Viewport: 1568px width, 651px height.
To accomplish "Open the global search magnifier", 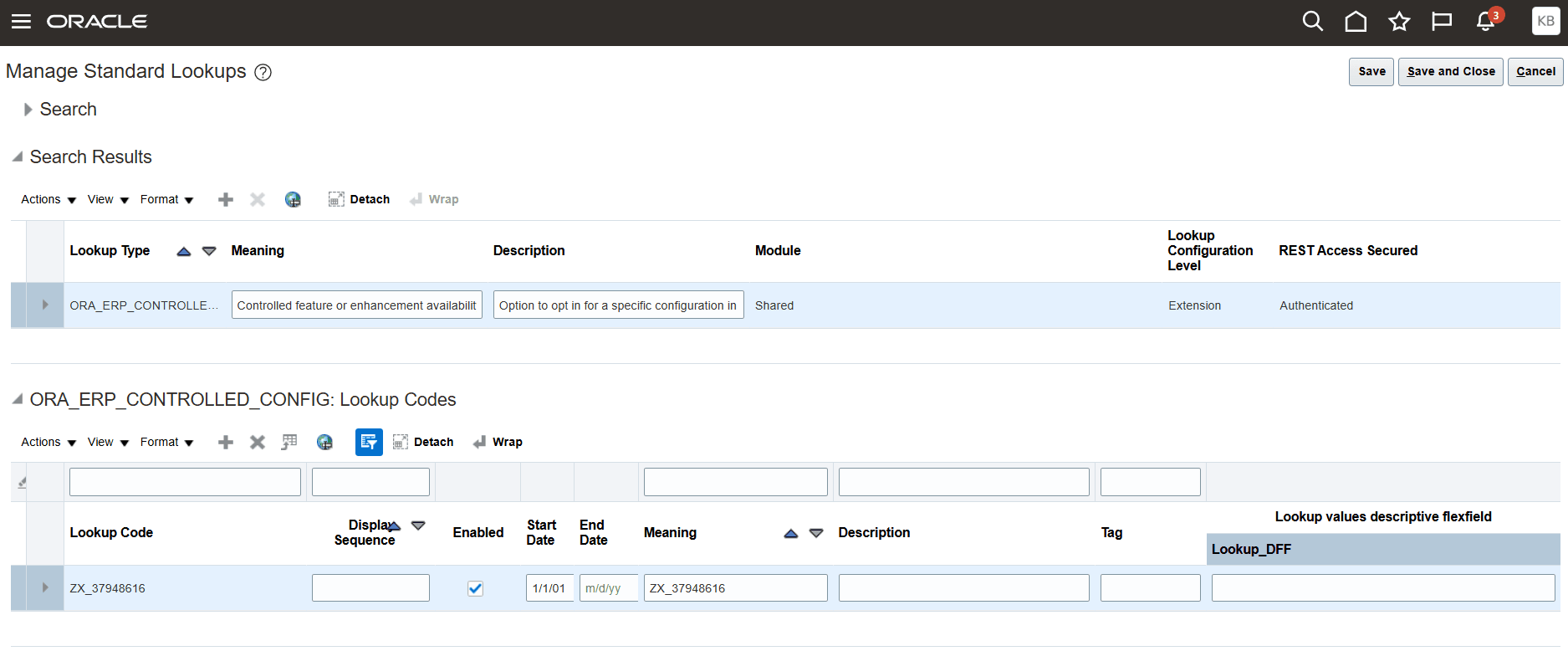I will point(1313,22).
